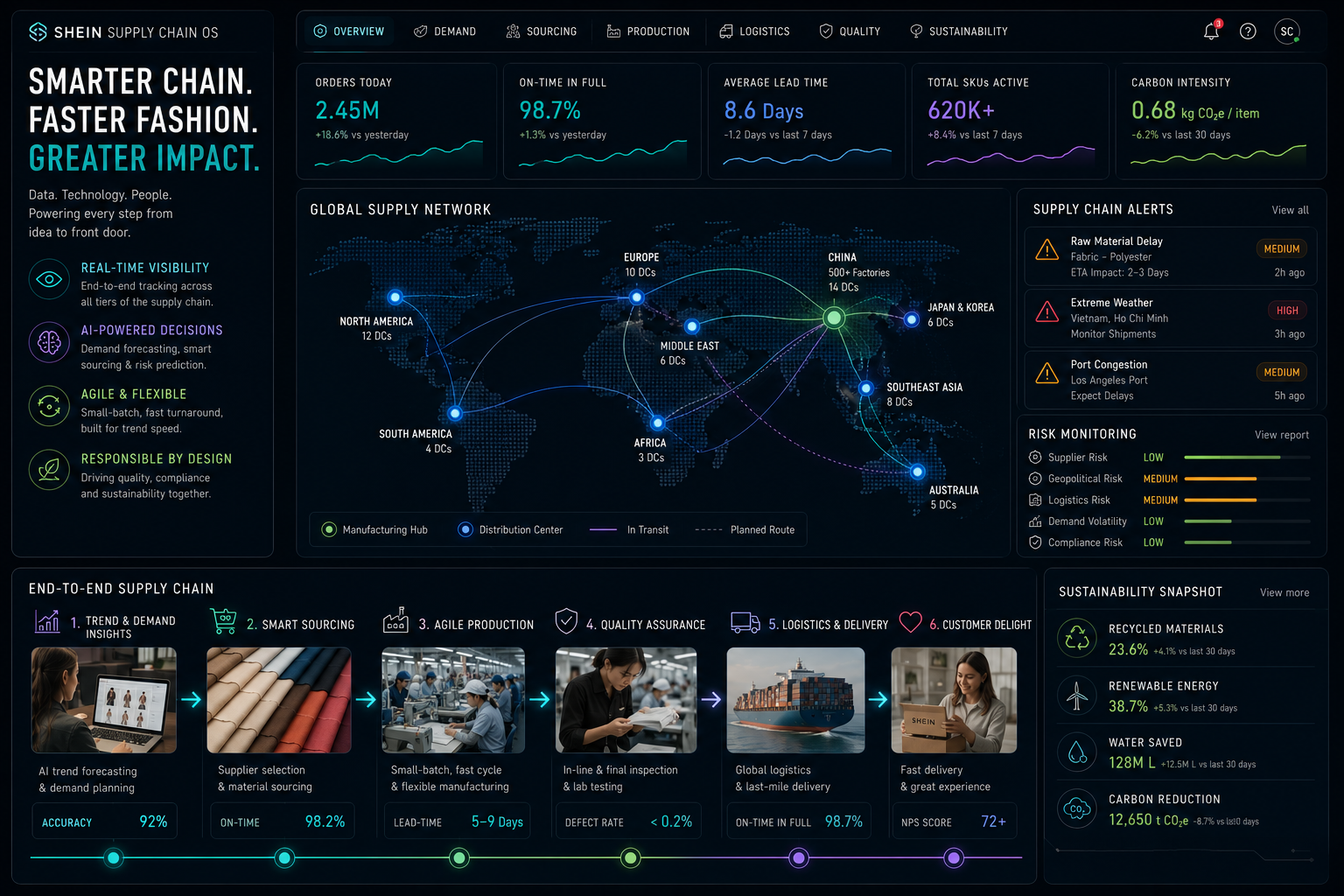Click the Agile & Flexible cycle icon
The height and width of the screenshot is (896, 1344).
49,406
